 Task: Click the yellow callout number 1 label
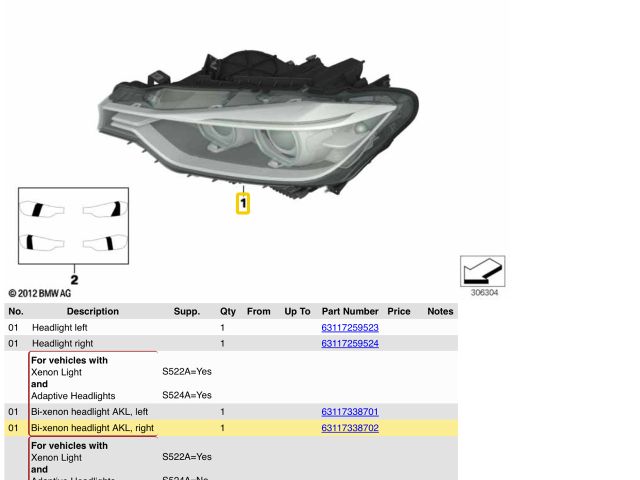click(x=242, y=204)
